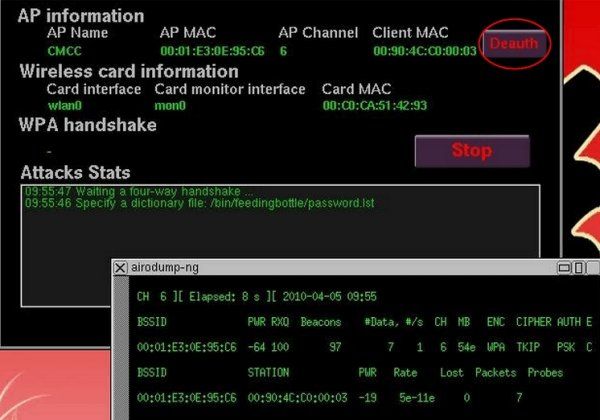Click the airodump-ng left scrollbar
Screen dimensions: 600x420
tap(121, 347)
